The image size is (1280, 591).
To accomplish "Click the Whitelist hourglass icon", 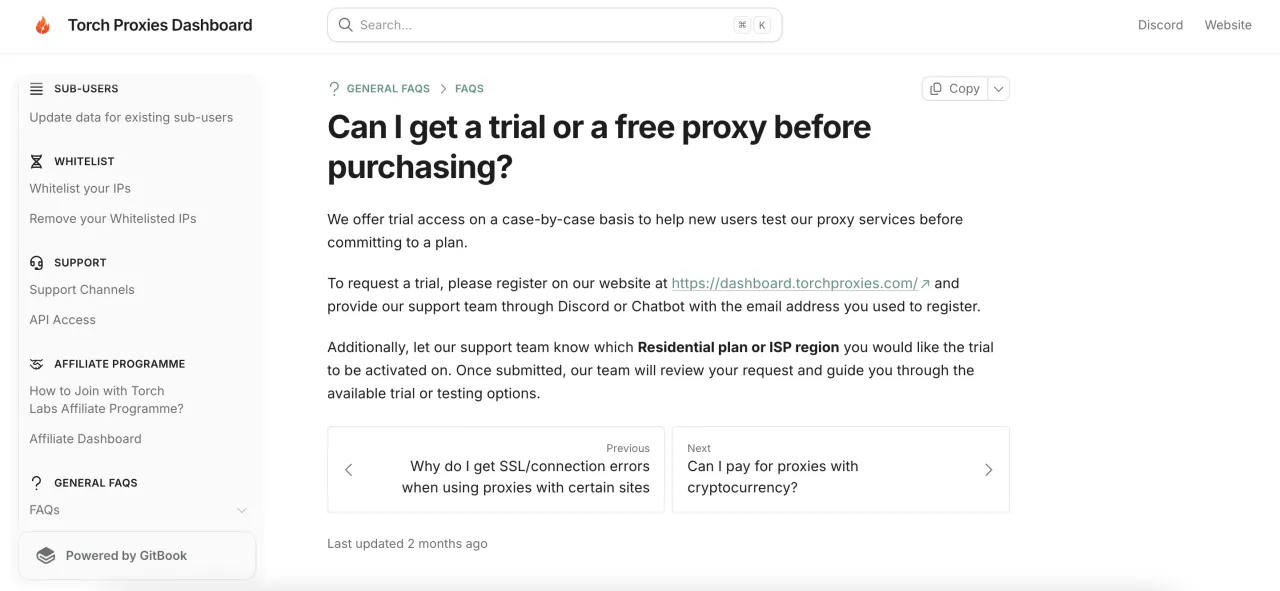I will pyautogui.click(x=37, y=161).
